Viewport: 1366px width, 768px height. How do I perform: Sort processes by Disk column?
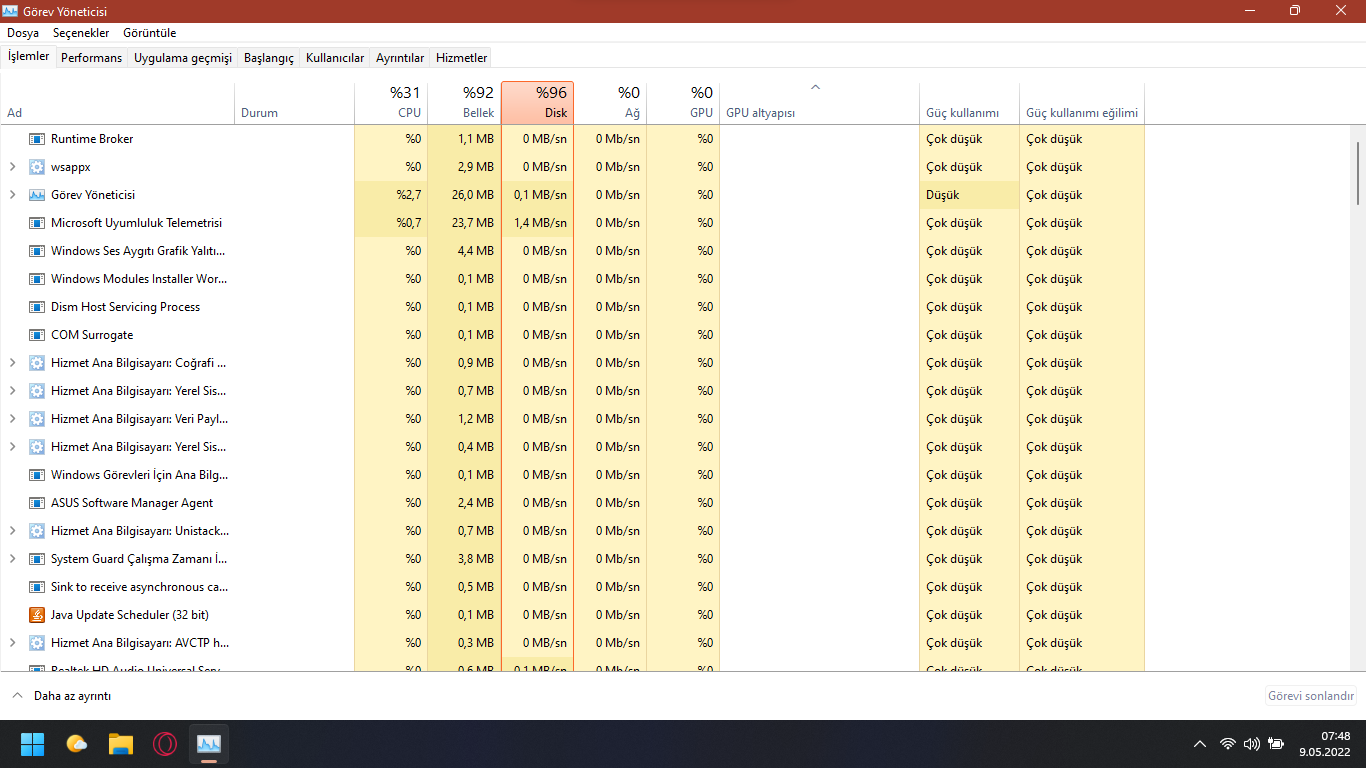(537, 103)
